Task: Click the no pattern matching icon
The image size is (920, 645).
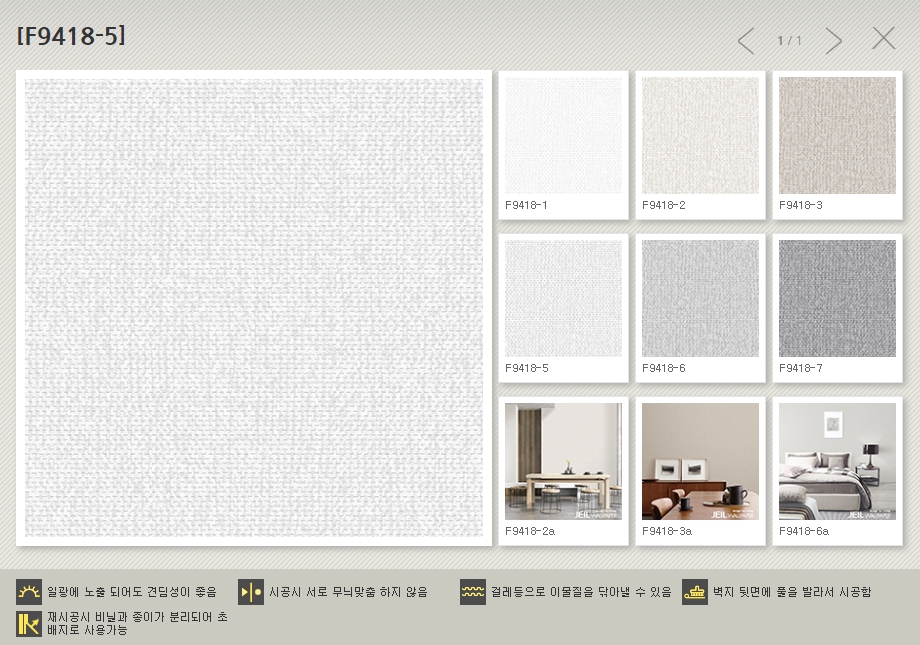Action: click(x=251, y=592)
